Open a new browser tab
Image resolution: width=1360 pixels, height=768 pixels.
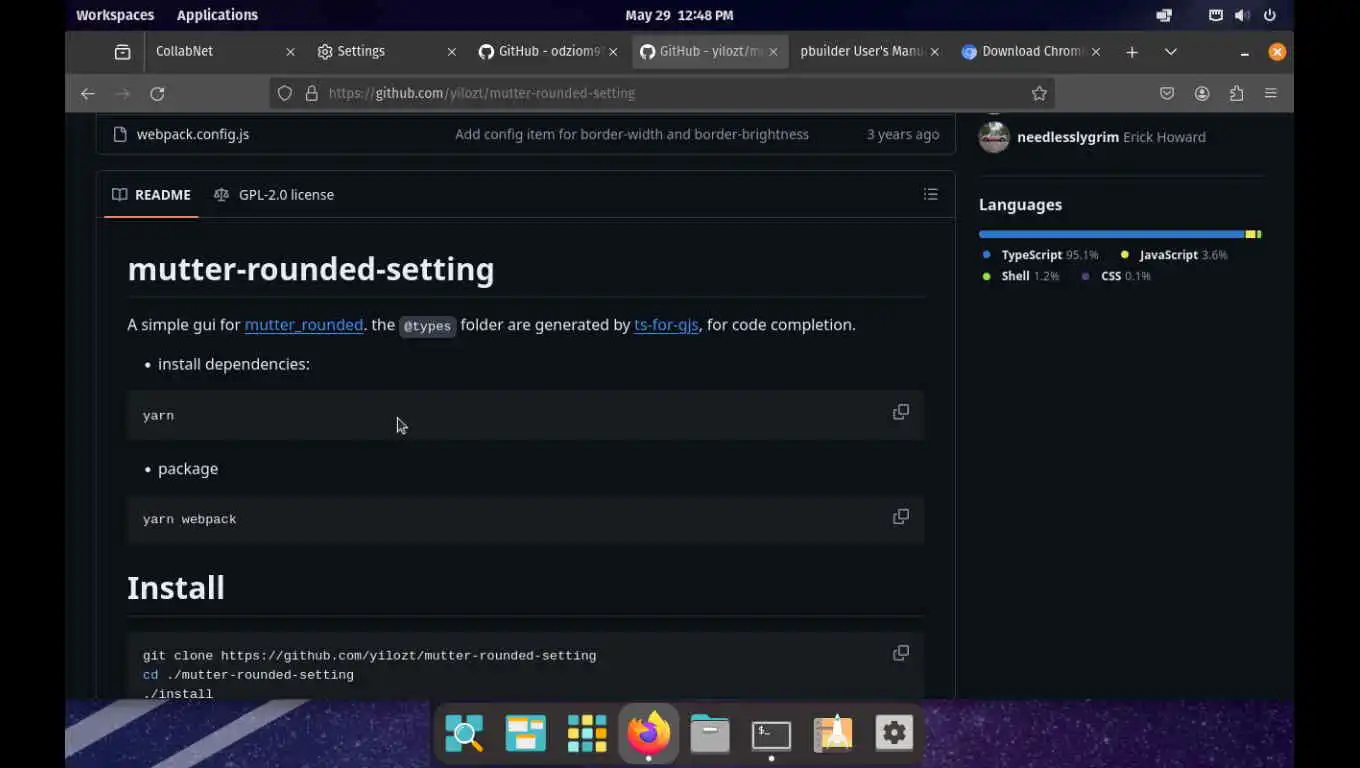(1132, 52)
